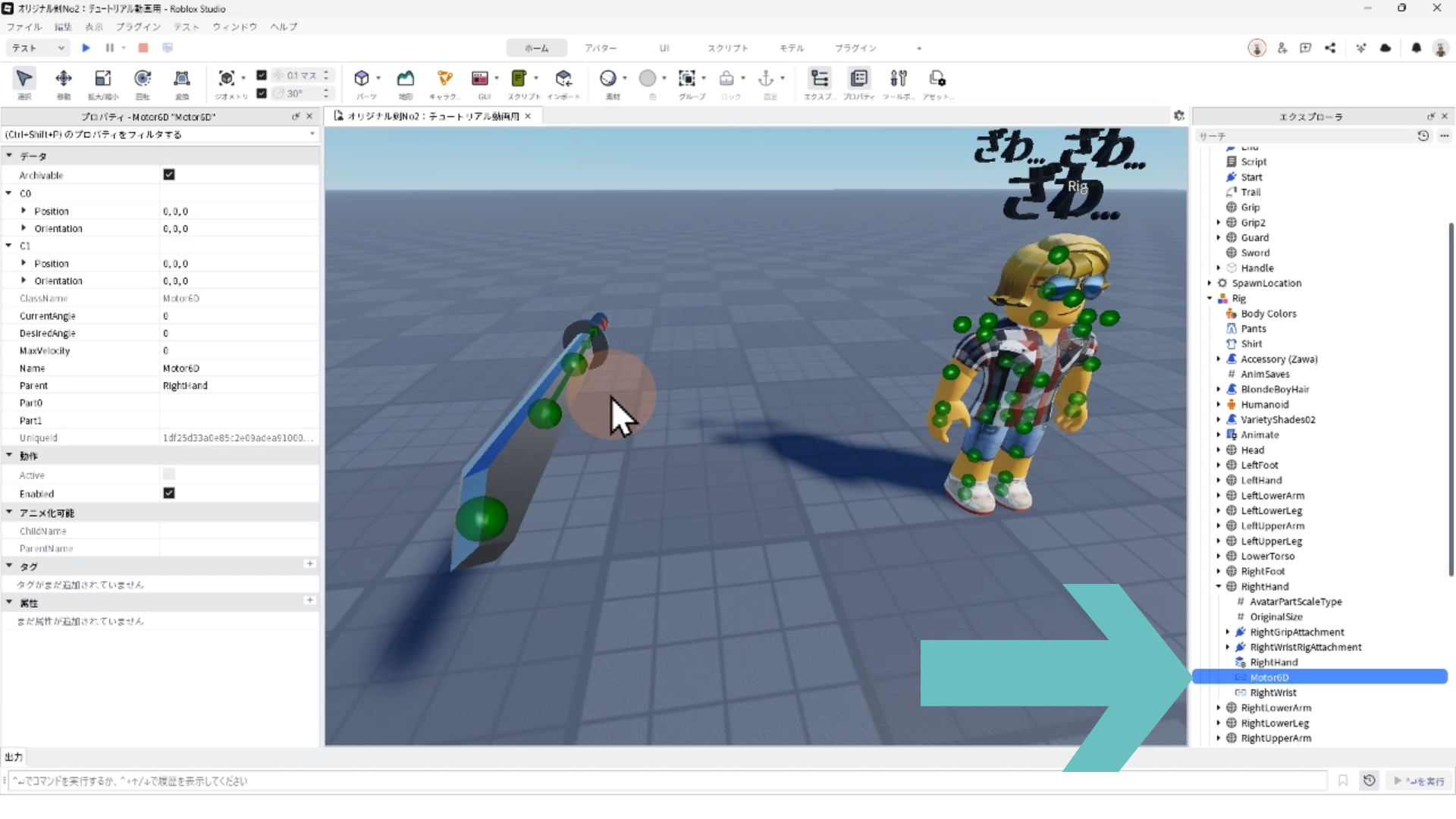Toggle the Archivable checkbox
The height and width of the screenshot is (819, 1456).
[169, 174]
